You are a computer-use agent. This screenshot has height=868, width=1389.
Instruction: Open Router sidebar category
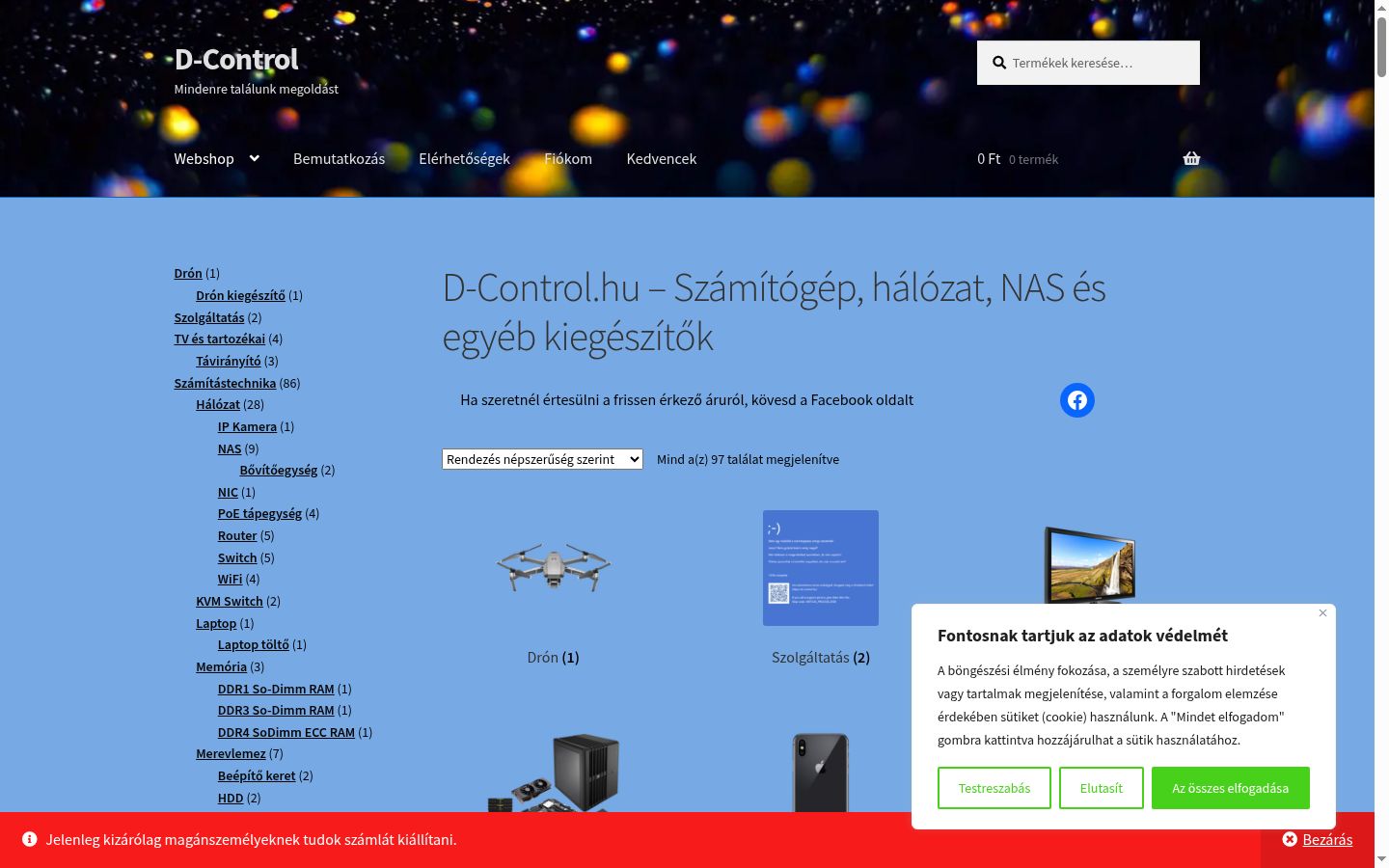(237, 536)
